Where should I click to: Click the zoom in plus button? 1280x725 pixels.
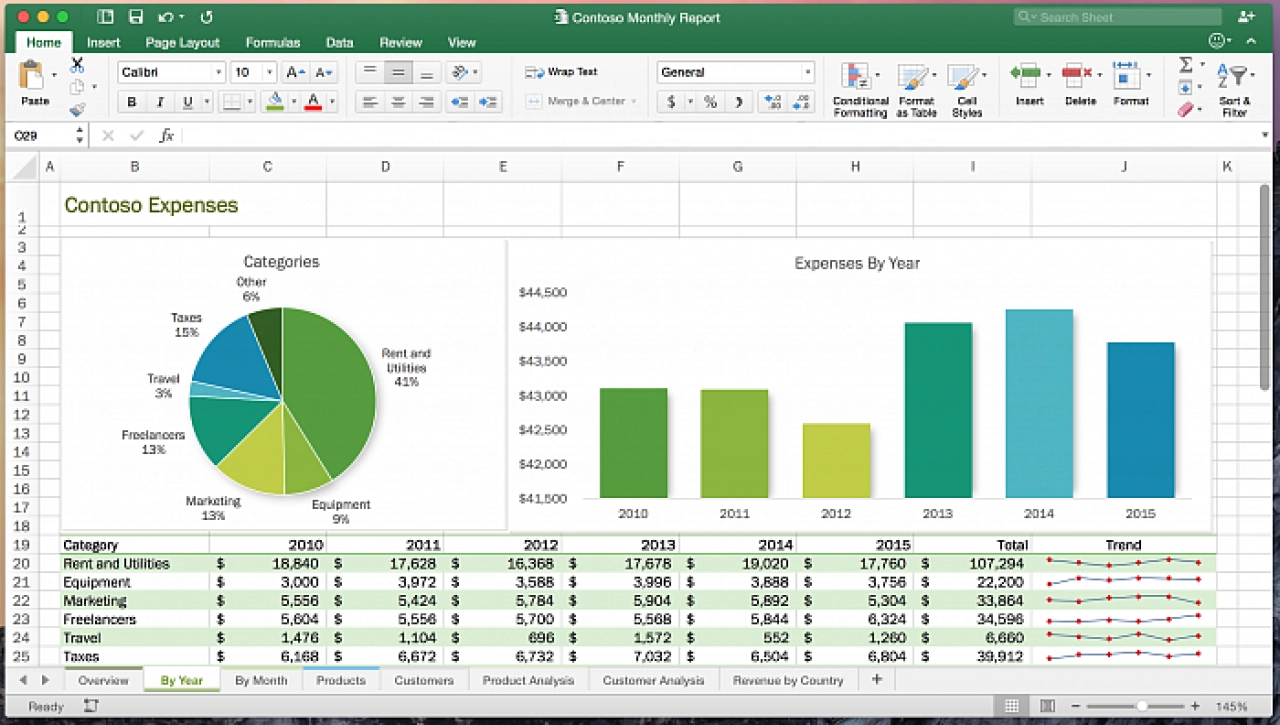(1195, 706)
